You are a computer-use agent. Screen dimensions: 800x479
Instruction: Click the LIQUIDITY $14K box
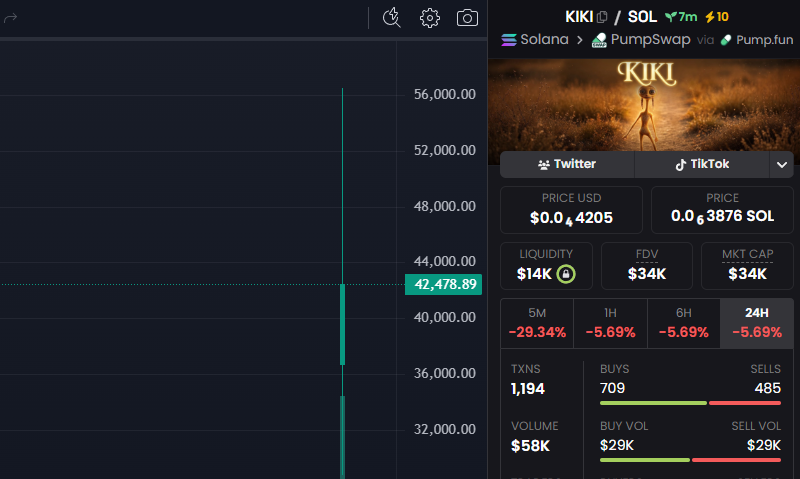tap(546, 266)
